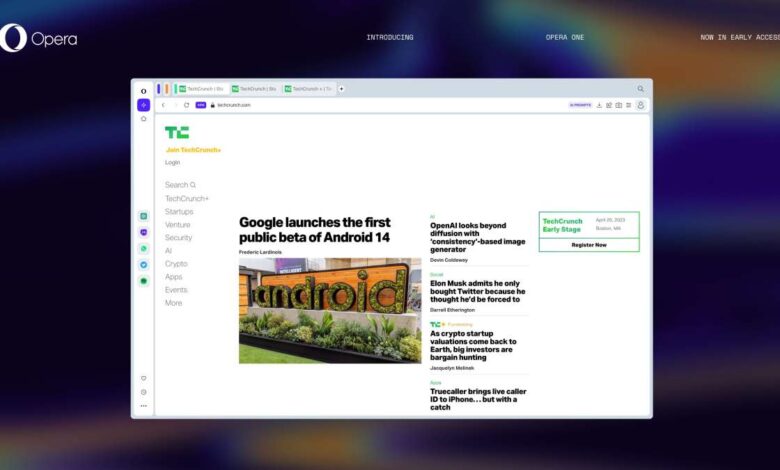Click the tab search magnifier icon
This screenshot has height=470, width=780.
[641, 89]
